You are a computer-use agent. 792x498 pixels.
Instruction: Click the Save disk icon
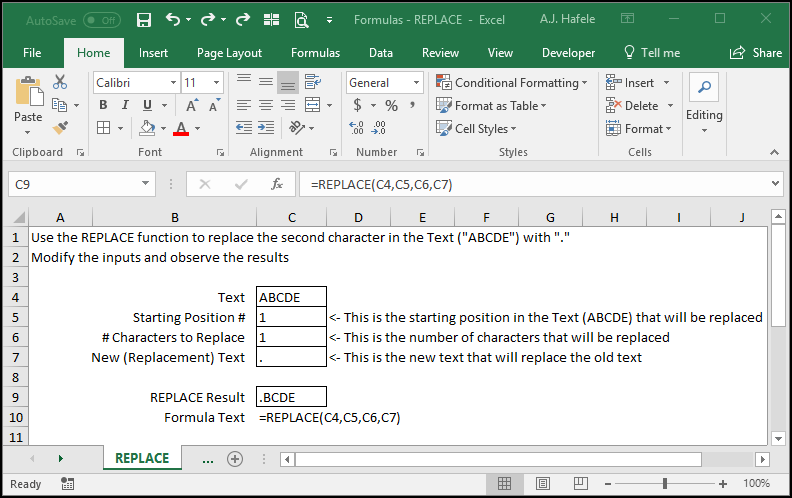144,20
